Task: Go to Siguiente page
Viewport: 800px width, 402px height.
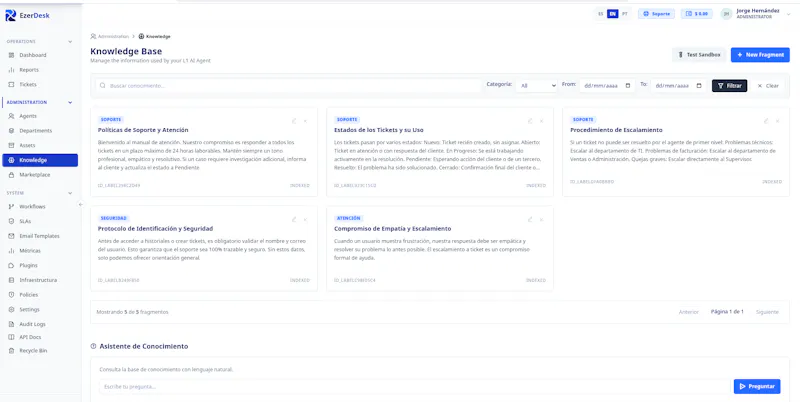Action: 767,312
